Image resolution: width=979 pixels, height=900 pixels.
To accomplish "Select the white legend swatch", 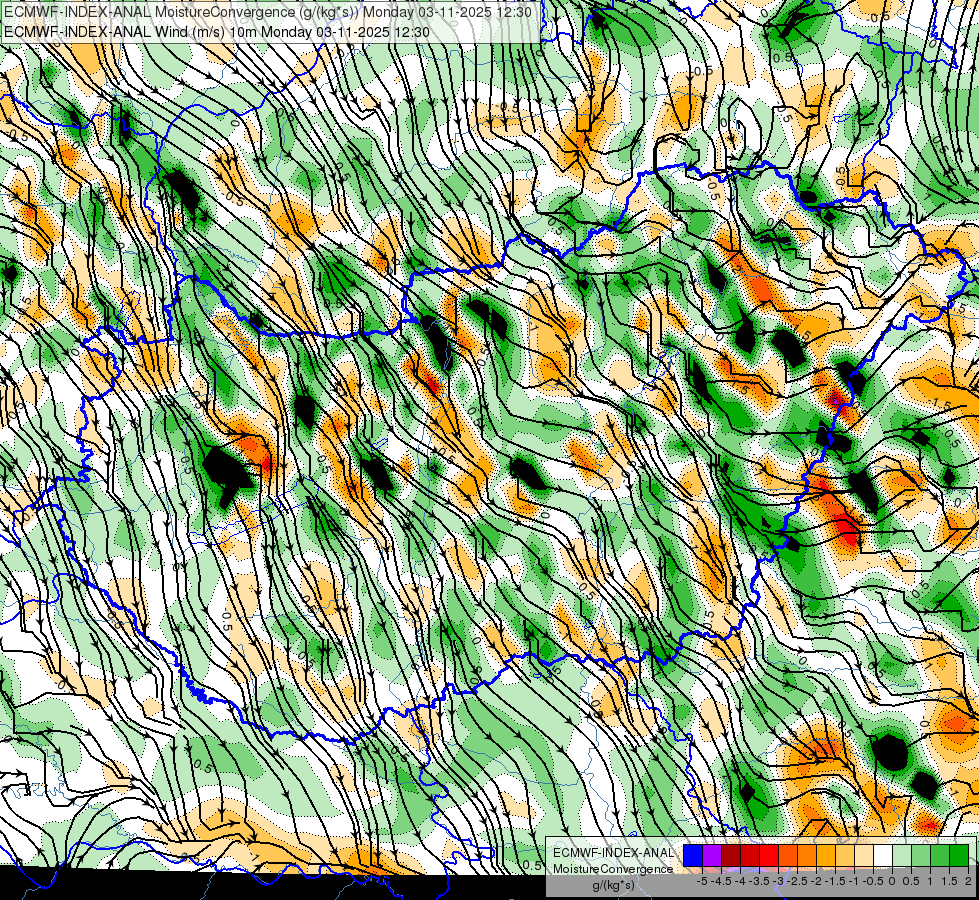I will 883,856.
